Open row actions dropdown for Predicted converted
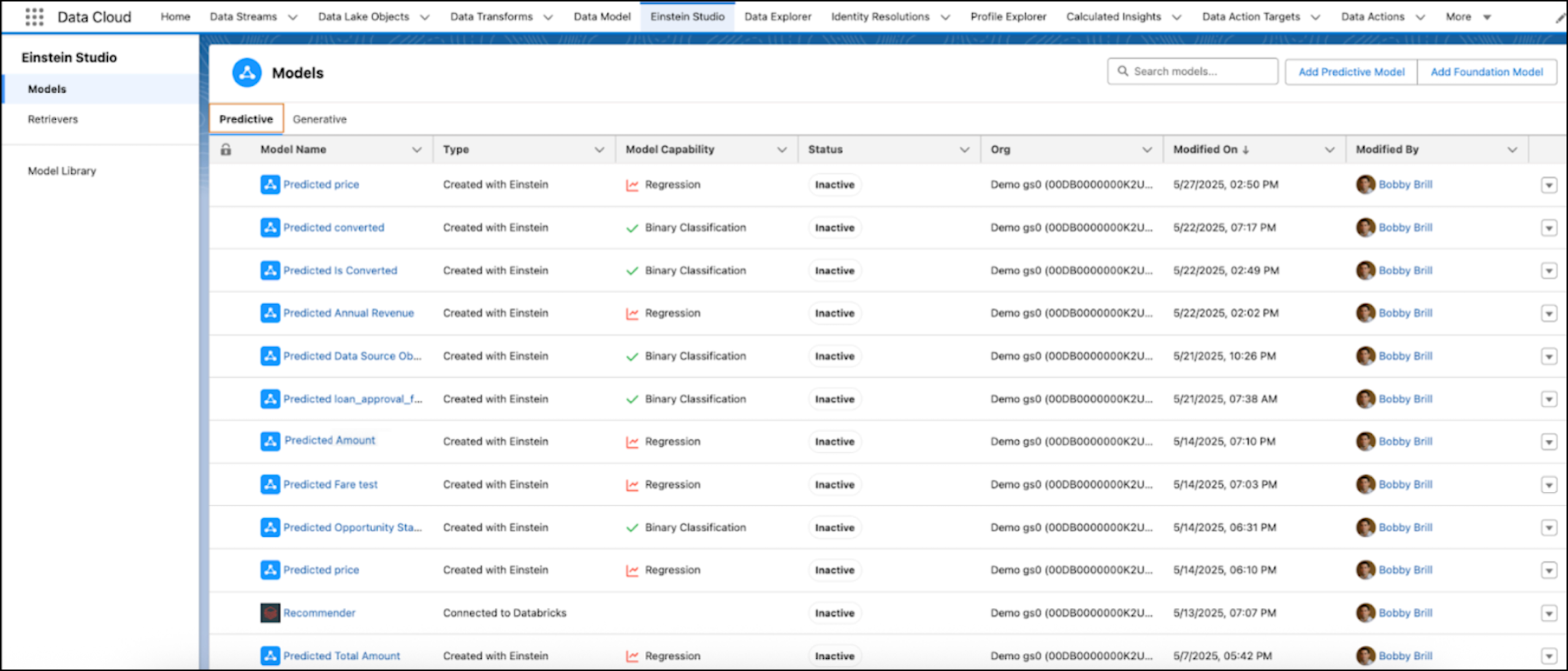Image resolution: width=1568 pixels, height=671 pixels. (x=1549, y=228)
